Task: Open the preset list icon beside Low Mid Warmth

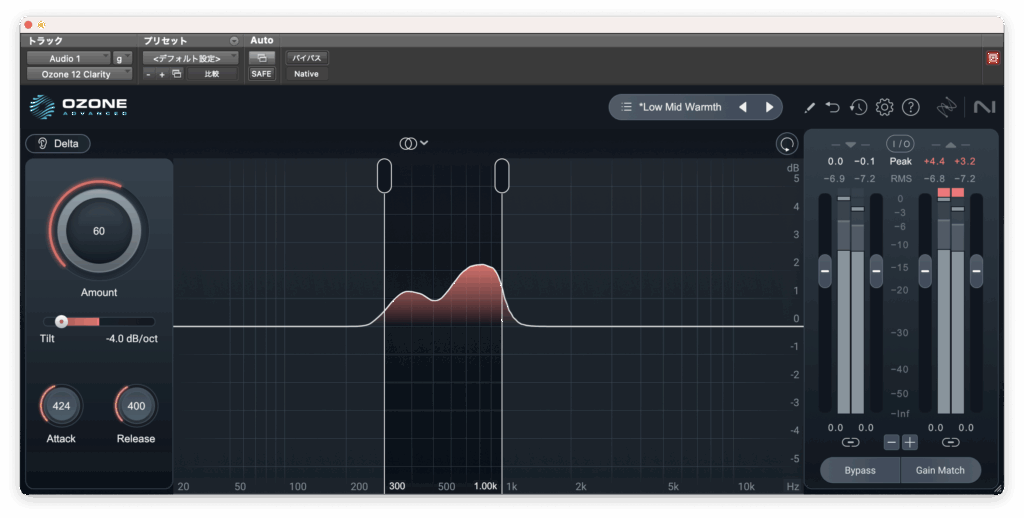Action: point(626,107)
